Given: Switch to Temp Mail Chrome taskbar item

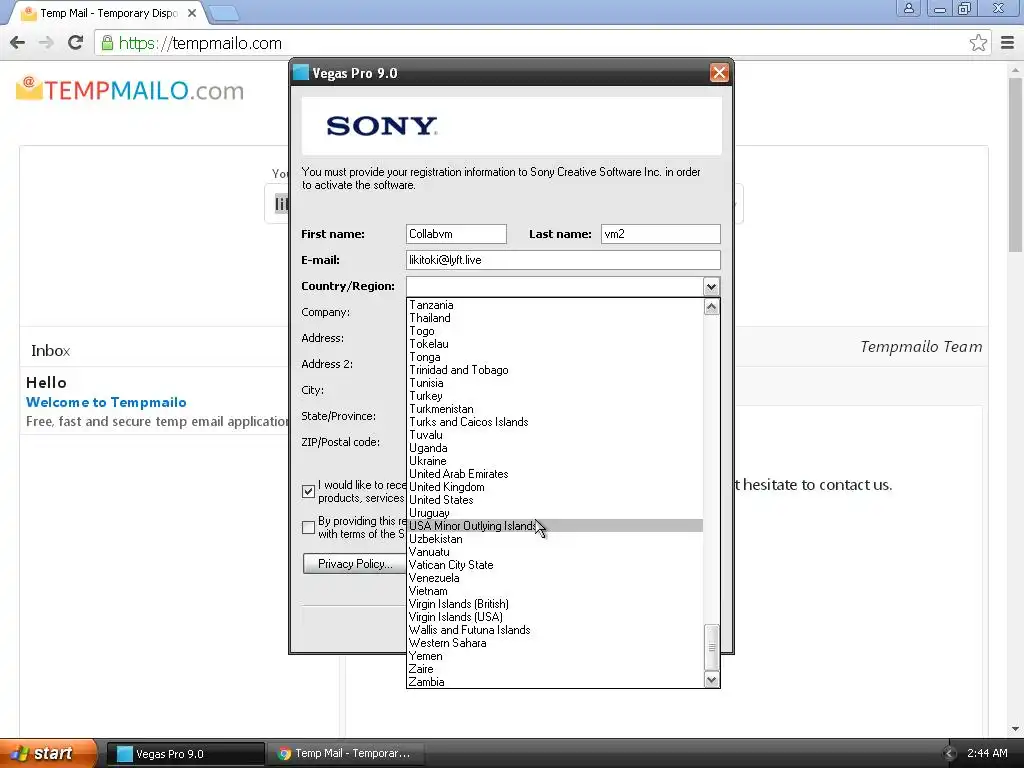Looking at the screenshot, I should click(x=346, y=754).
